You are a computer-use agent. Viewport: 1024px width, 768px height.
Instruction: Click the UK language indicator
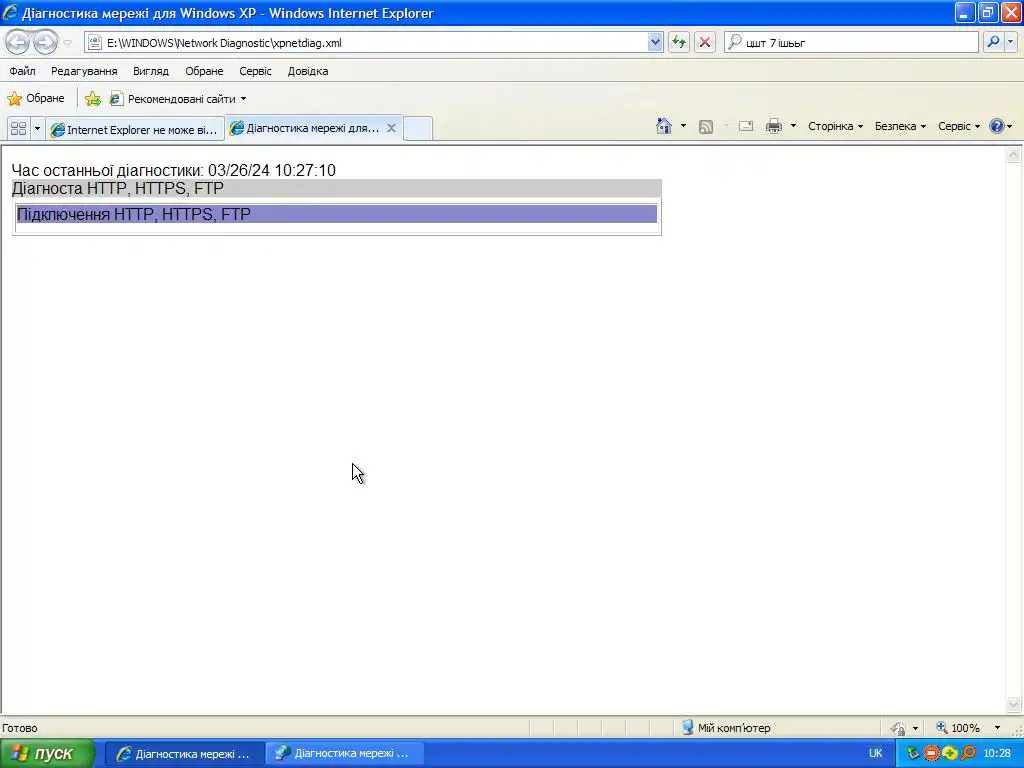click(x=876, y=754)
